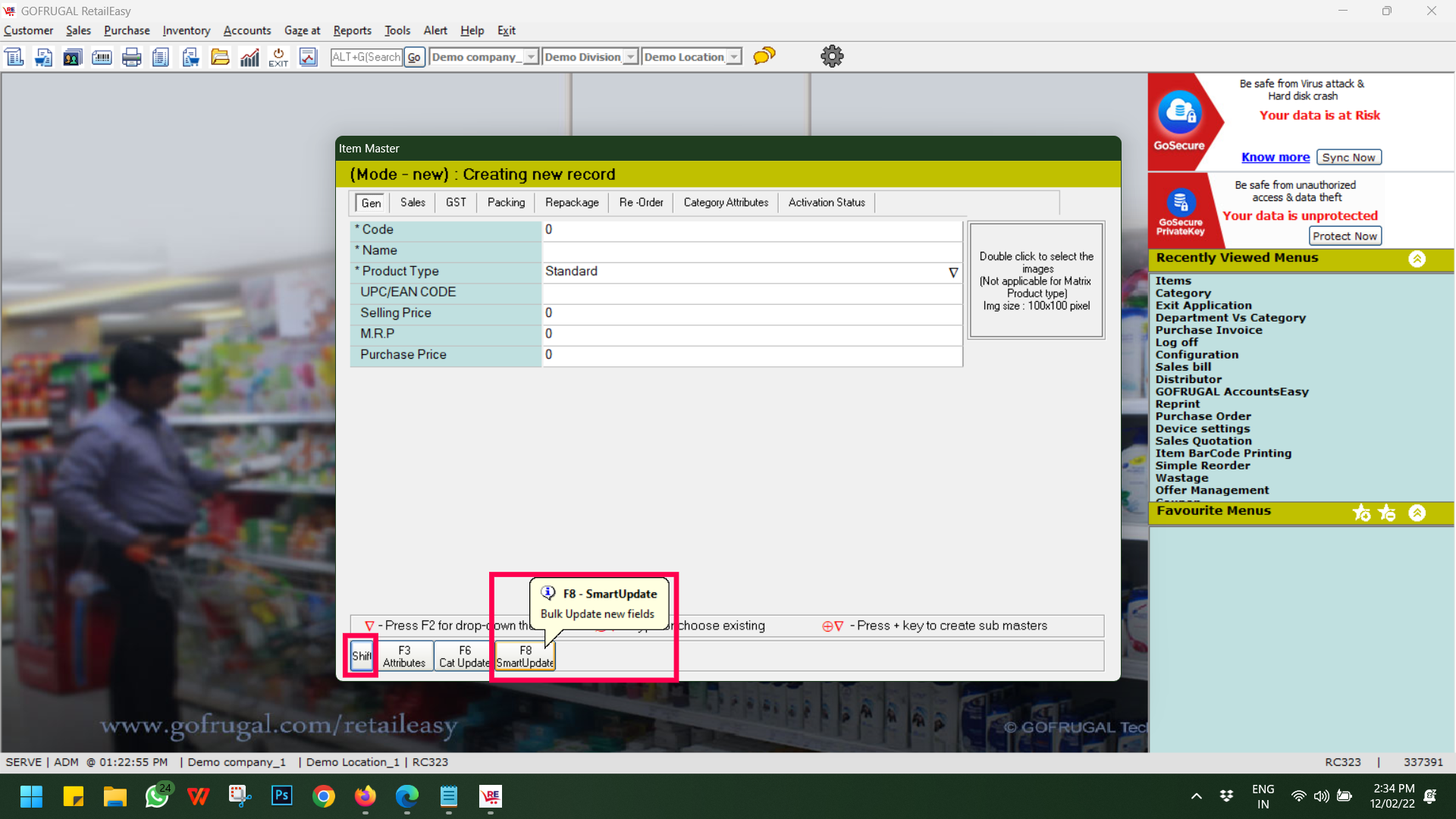Open the chat bubbles icon
The image size is (1456, 819).
coord(764,56)
